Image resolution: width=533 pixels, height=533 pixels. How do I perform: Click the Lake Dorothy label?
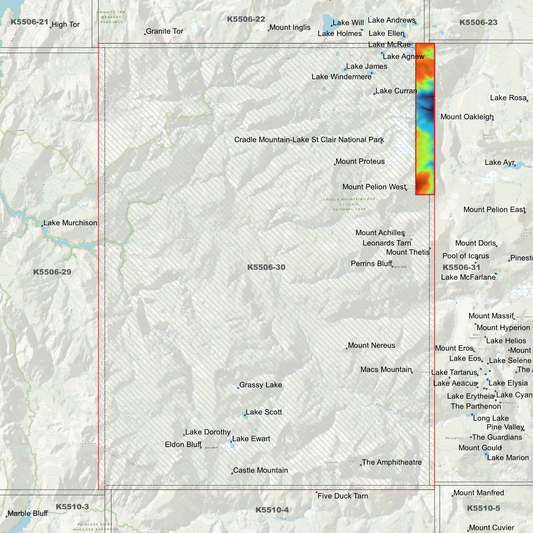tap(208, 432)
